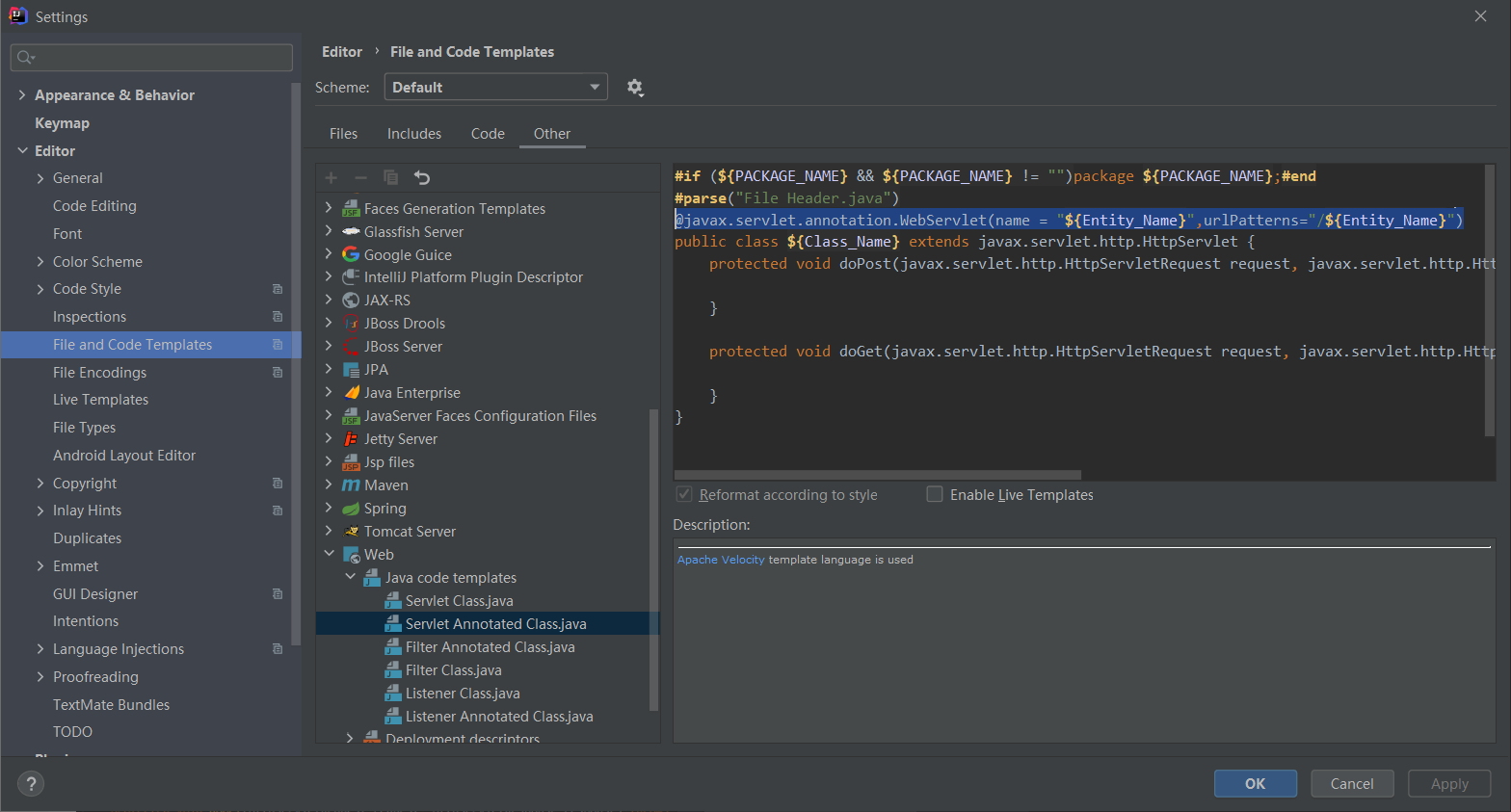This screenshot has height=812, width=1511.
Task: Switch to the Code tab
Action: tap(488, 134)
